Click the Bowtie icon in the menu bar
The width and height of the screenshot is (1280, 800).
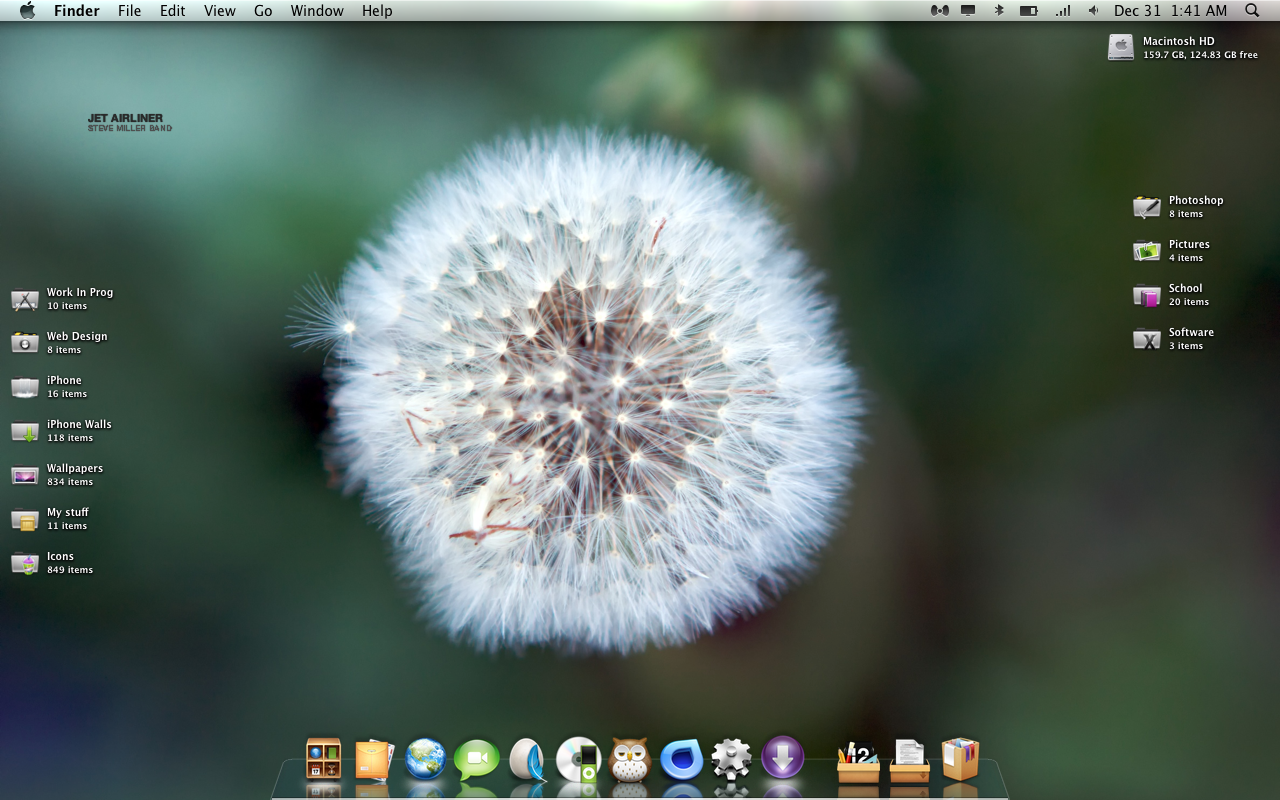(x=939, y=11)
